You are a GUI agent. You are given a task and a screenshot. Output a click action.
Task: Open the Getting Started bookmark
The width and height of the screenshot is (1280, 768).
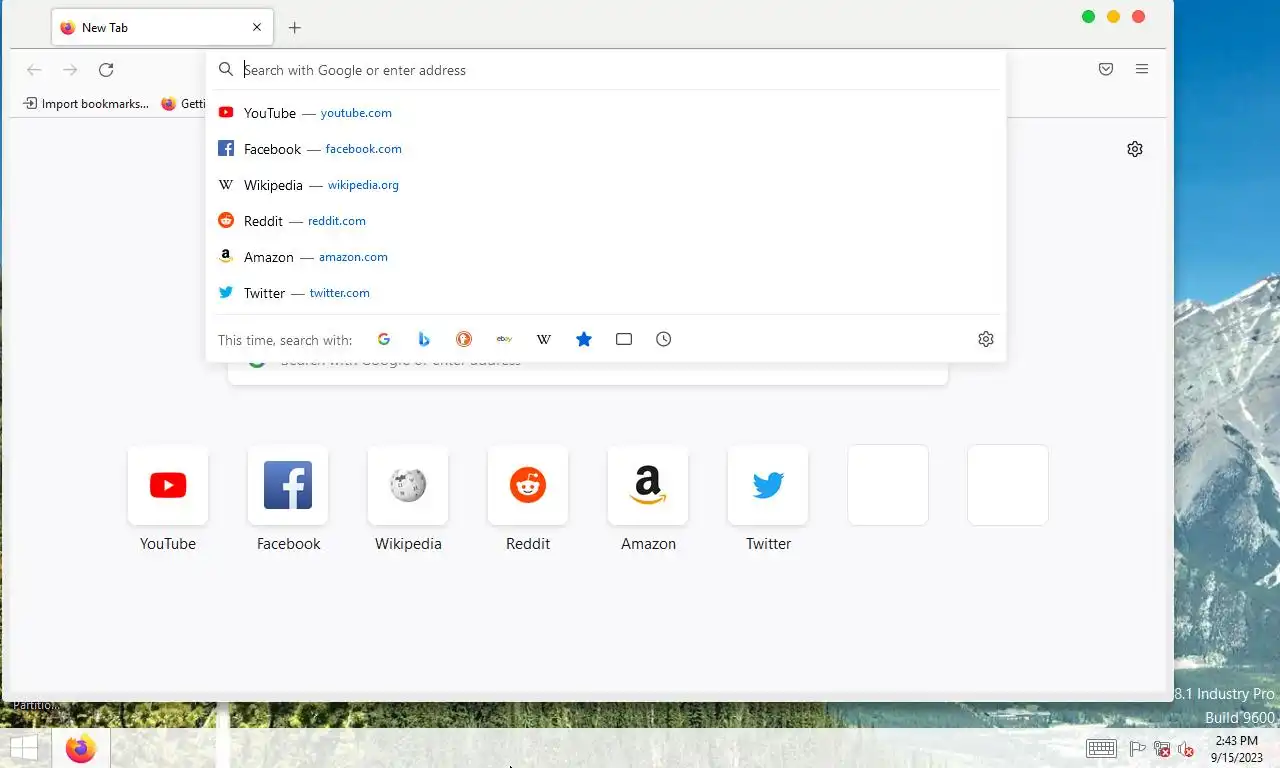click(183, 103)
